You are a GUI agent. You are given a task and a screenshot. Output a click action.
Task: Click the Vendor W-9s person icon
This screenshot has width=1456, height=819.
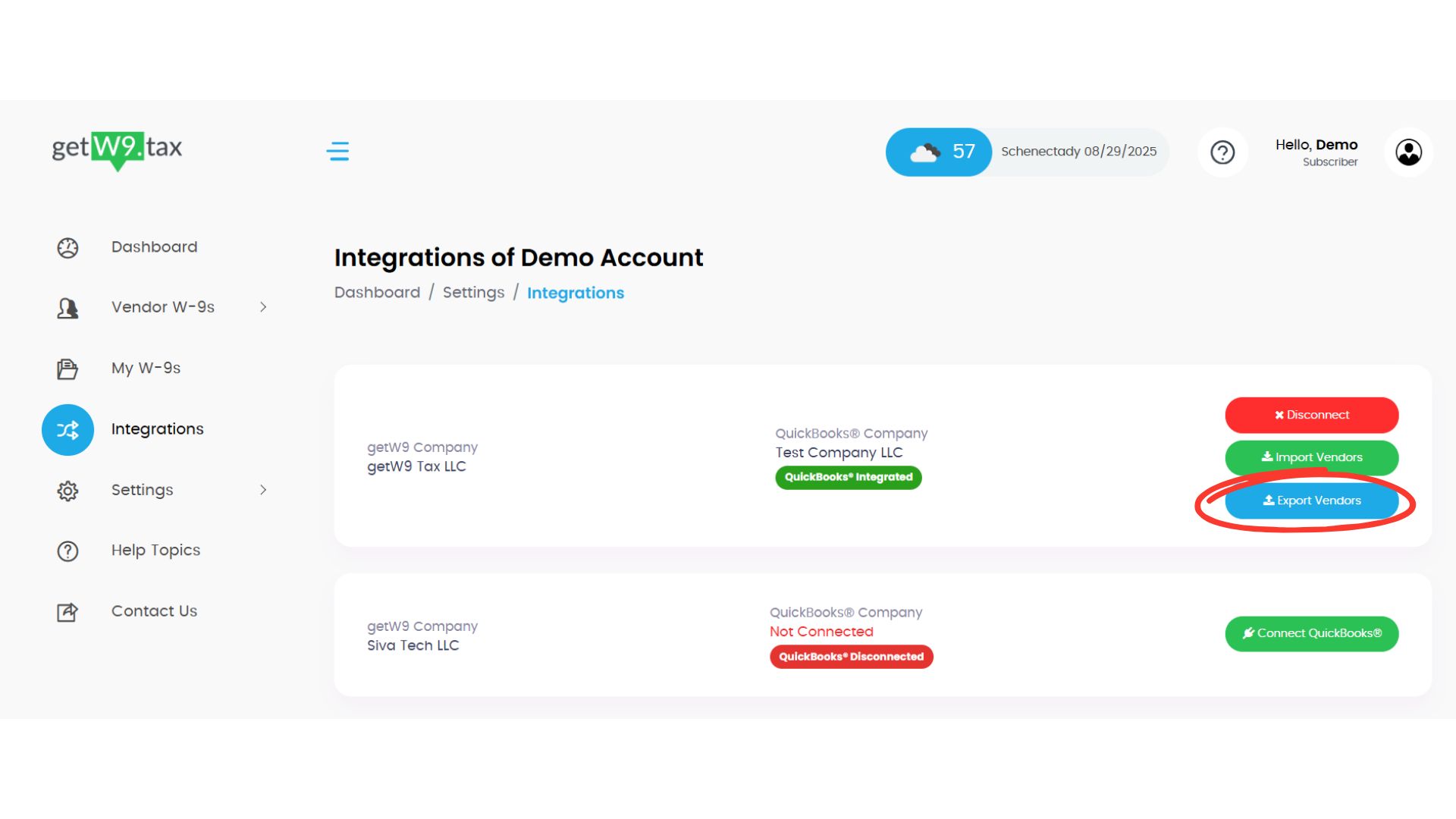[x=67, y=308]
